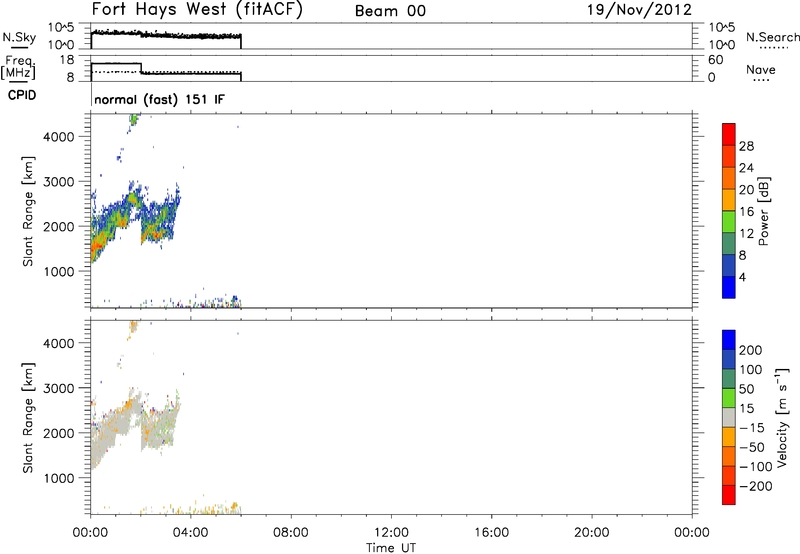The image size is (800, 554).
Task: Click the 24 dB power colorbar label
Action: [746, 168]
